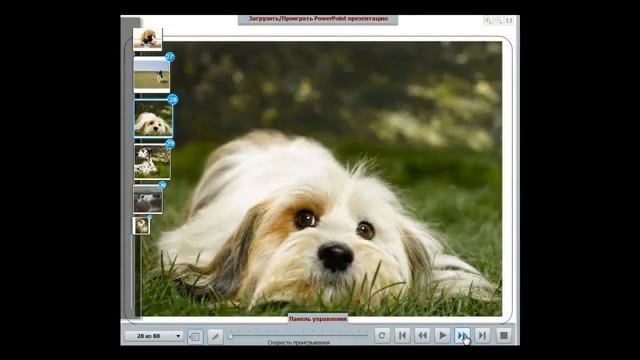Toggle the slide thumbnails panel icon

click(x=195, y=336)
